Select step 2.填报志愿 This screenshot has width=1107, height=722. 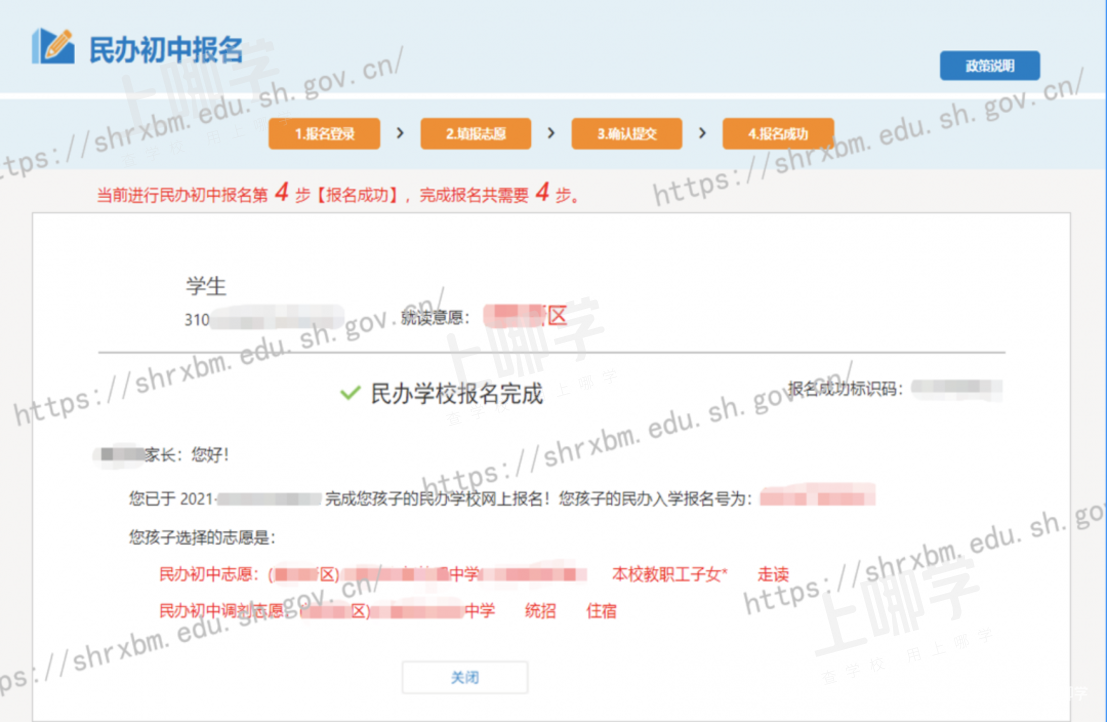[475, 134]
